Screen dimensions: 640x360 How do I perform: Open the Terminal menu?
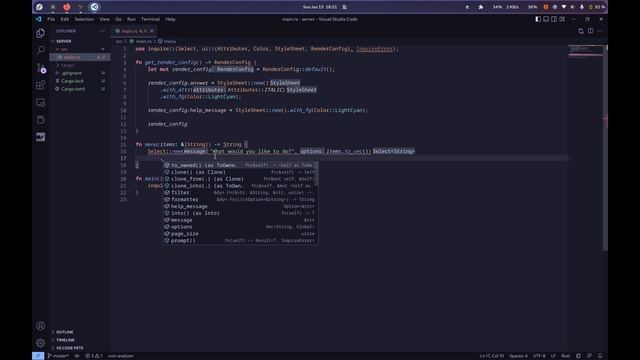click(x=150, y=19)
